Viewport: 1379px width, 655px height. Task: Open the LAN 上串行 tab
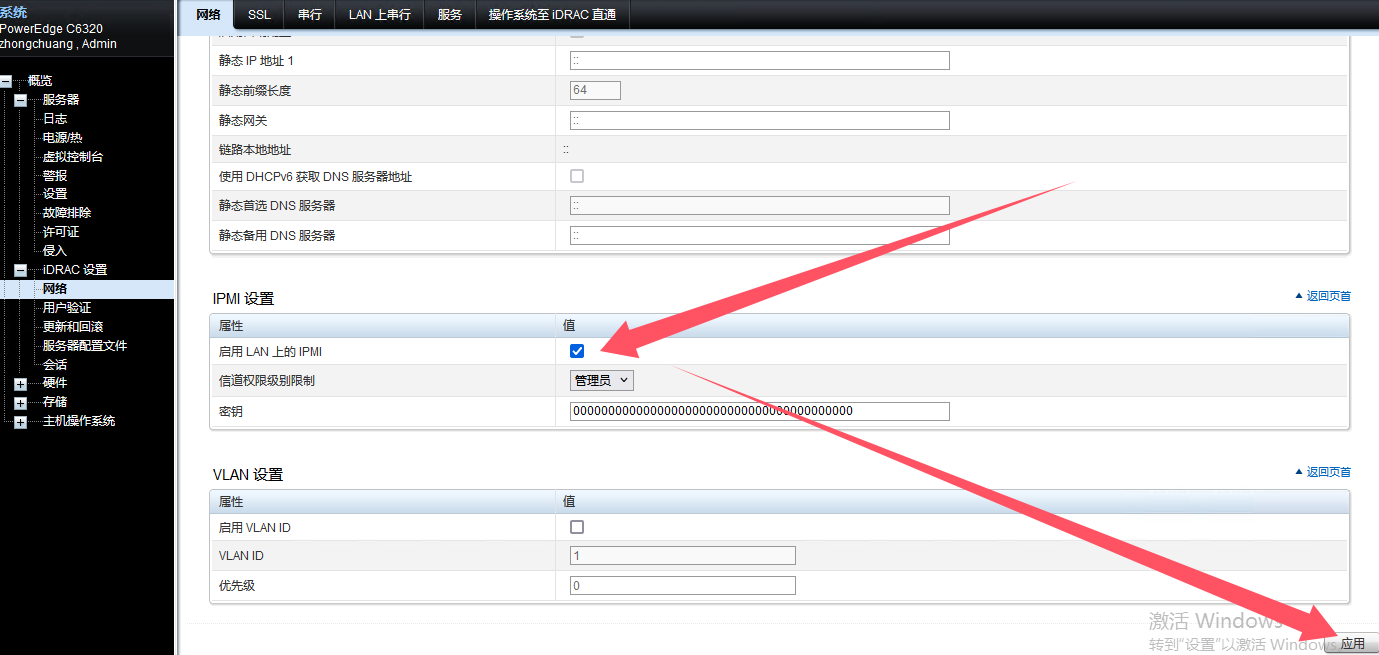[379, 15]
